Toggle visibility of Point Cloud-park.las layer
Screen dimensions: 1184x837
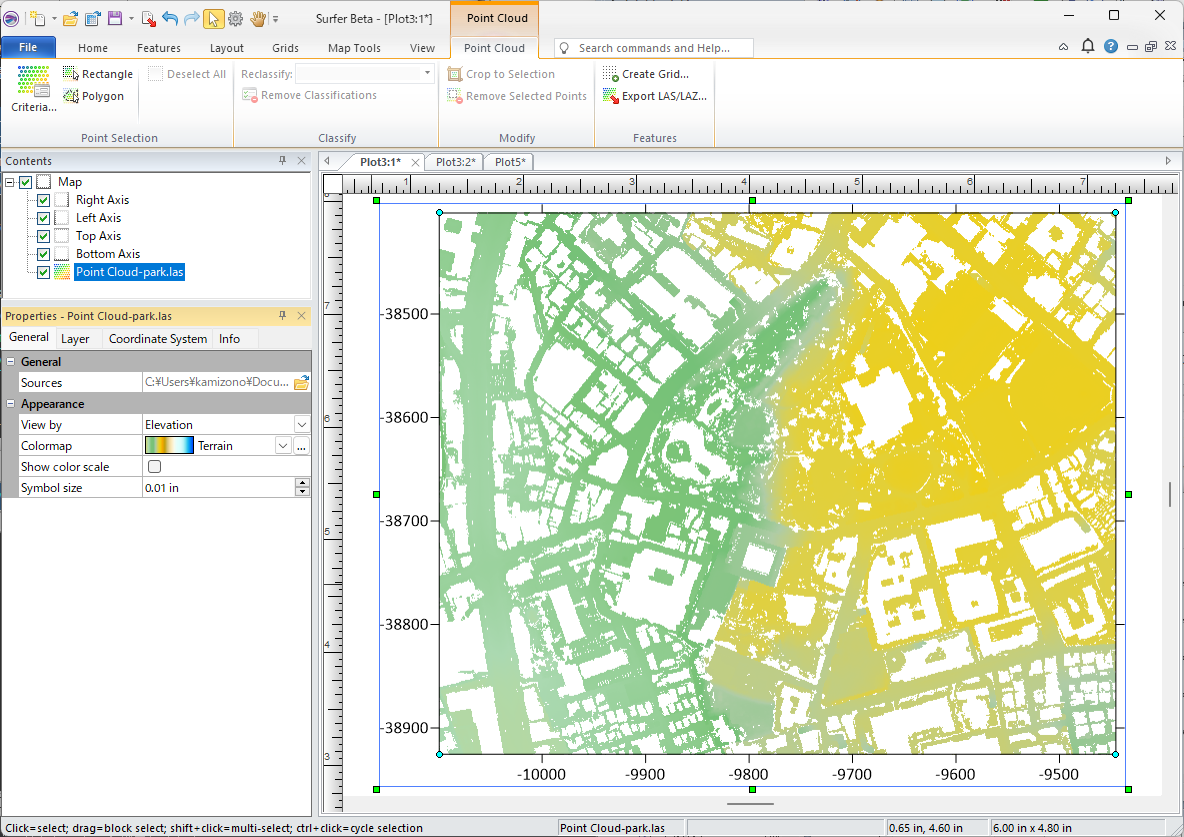click(x=43, y=272)
